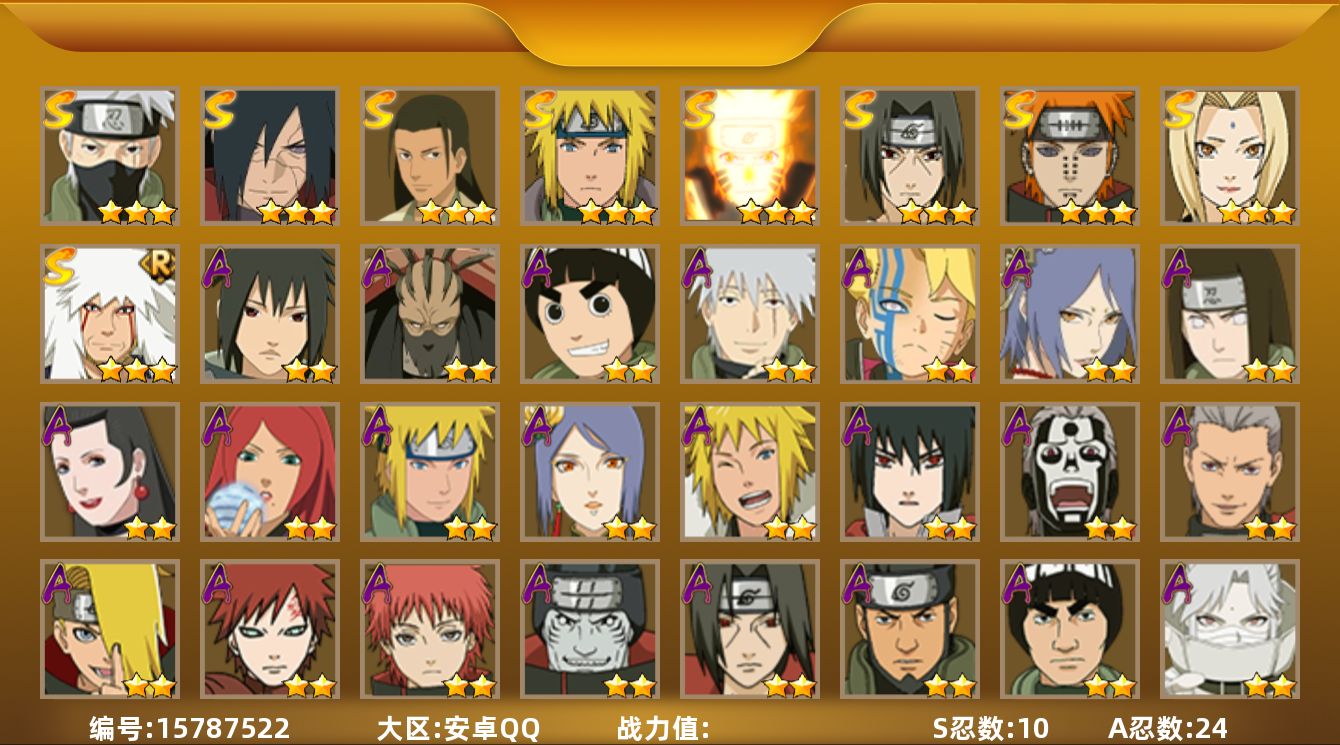This screenshot has height=745, width=1340.
Task: Select the red-haired woman holding a blue orb
Action: 270,472
